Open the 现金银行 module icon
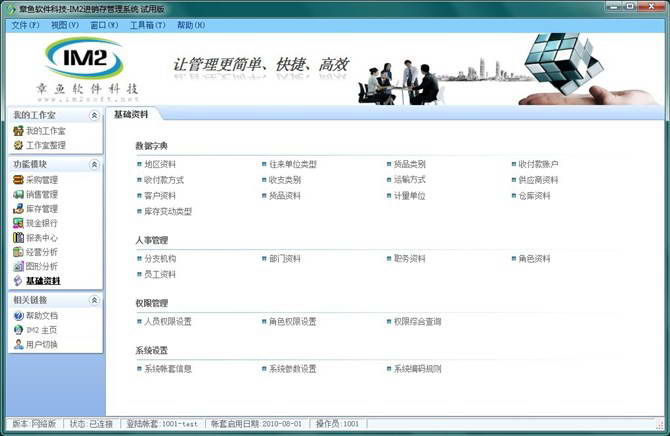The height and width of the screenshot is (436, 670). click(x=18, y=223)
